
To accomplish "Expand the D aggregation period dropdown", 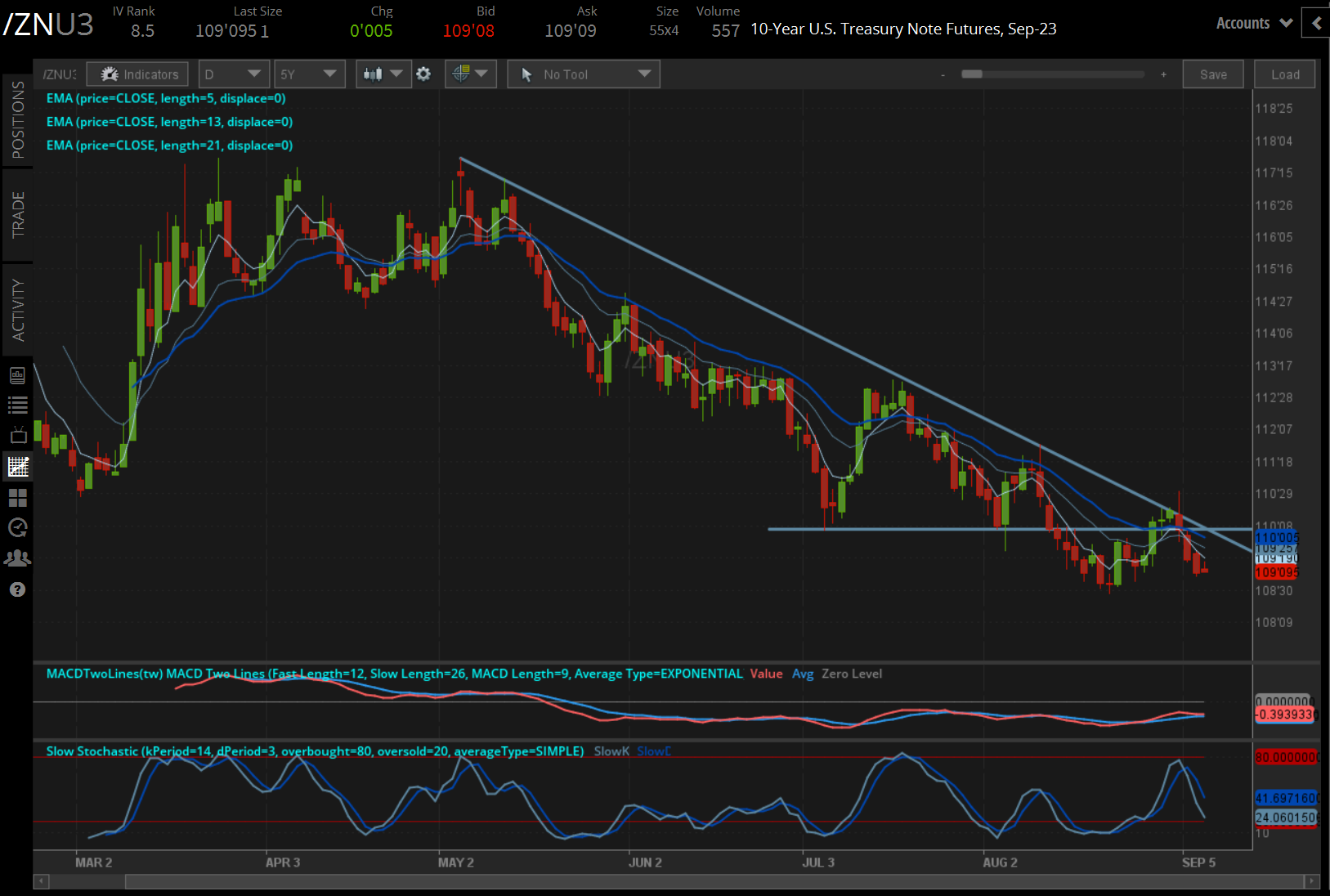I will pos(233,74).
